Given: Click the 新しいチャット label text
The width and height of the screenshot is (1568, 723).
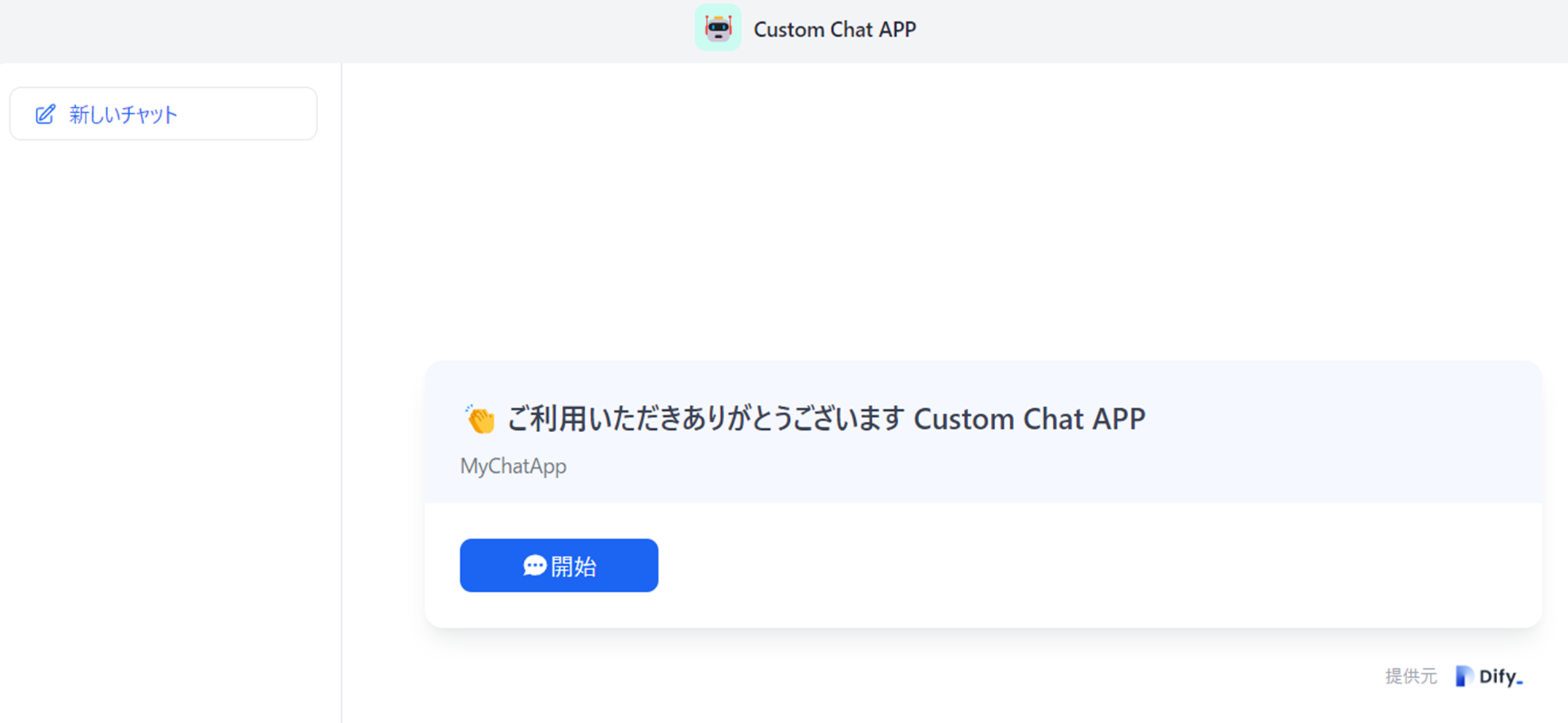Looking at the screenshot, I should point(123,114).
